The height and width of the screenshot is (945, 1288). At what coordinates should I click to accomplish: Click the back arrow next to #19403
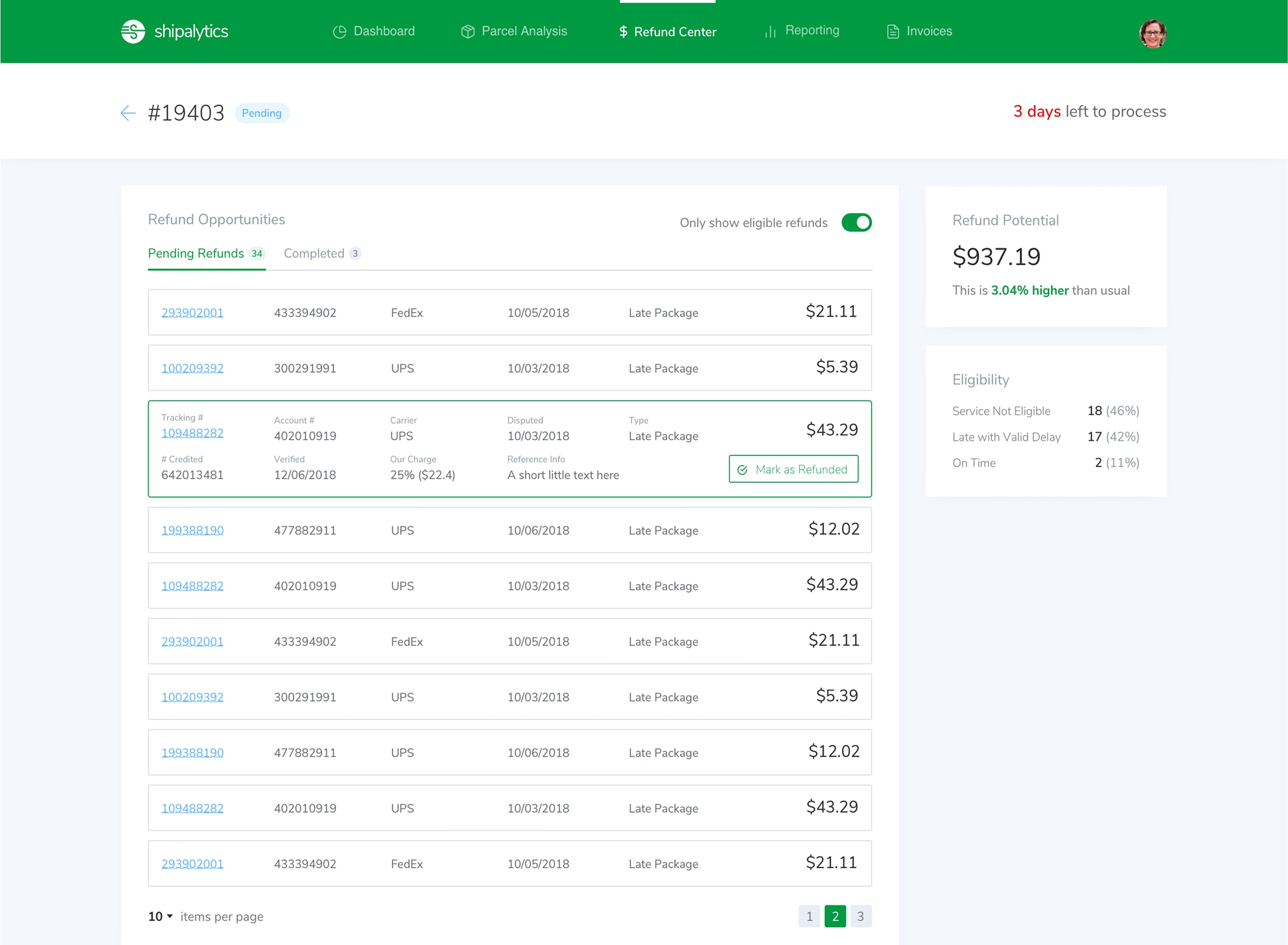(x=128, y=113)
